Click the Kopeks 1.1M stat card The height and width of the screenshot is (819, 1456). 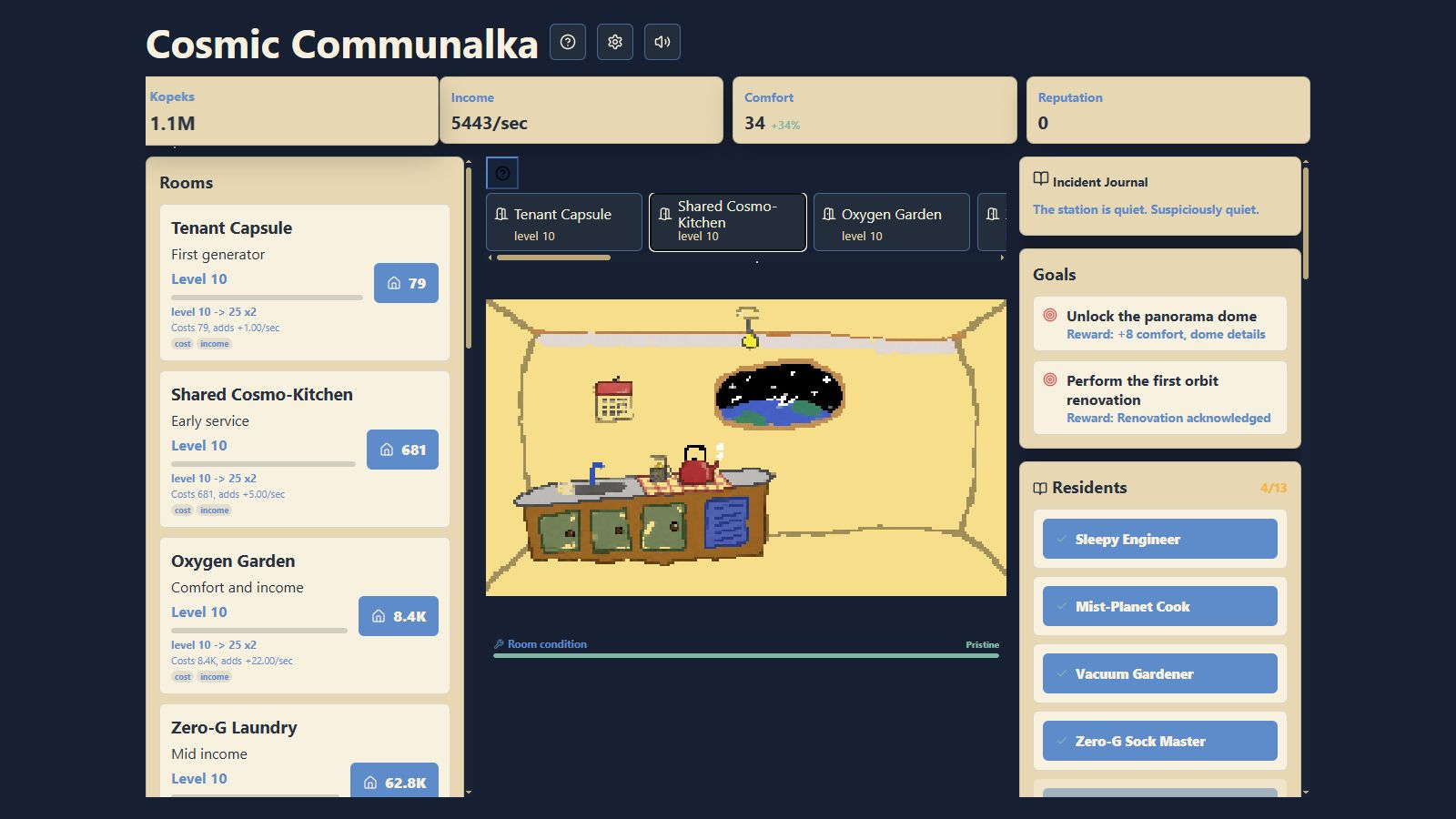292,111
